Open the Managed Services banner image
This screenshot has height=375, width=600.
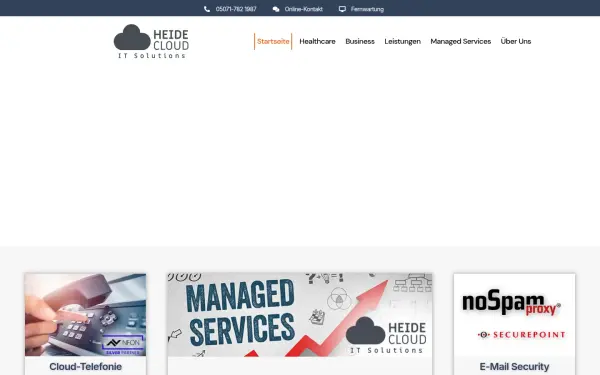pyautogui.click(x=300, y=315)
